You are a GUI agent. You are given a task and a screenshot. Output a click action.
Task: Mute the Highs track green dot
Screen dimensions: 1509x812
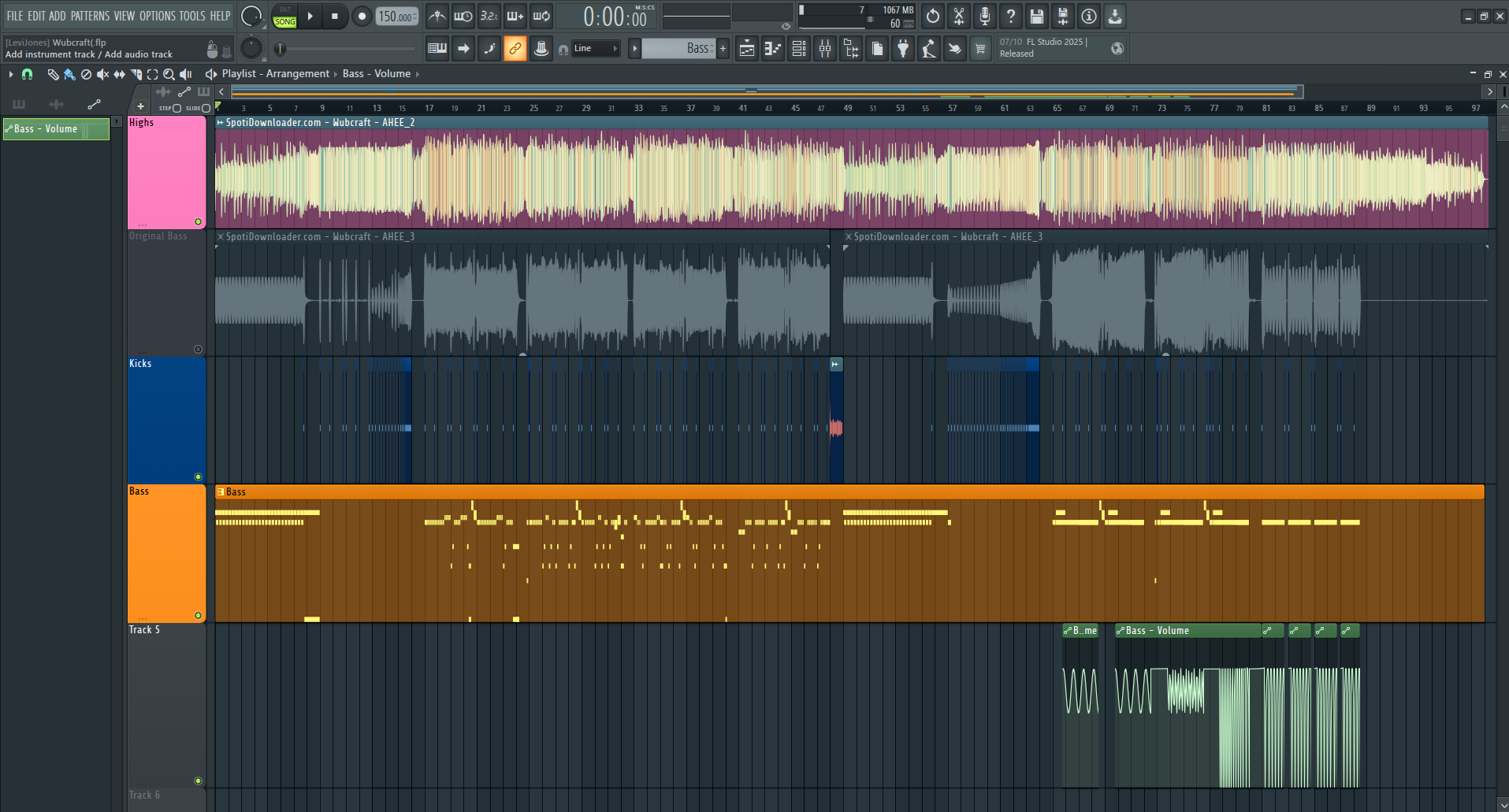198,221
